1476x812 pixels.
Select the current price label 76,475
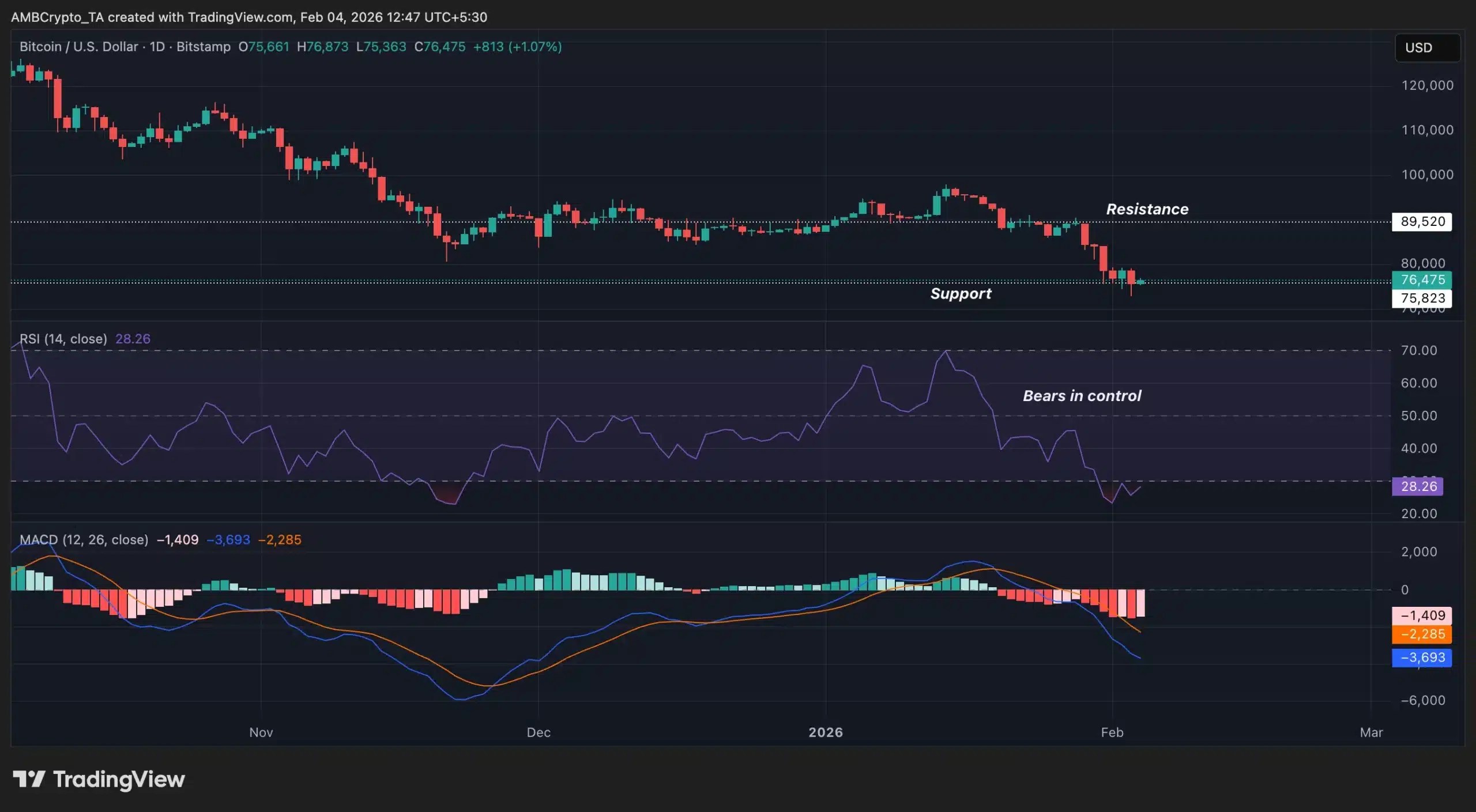pyautogui.click(x=1422, y=280)
